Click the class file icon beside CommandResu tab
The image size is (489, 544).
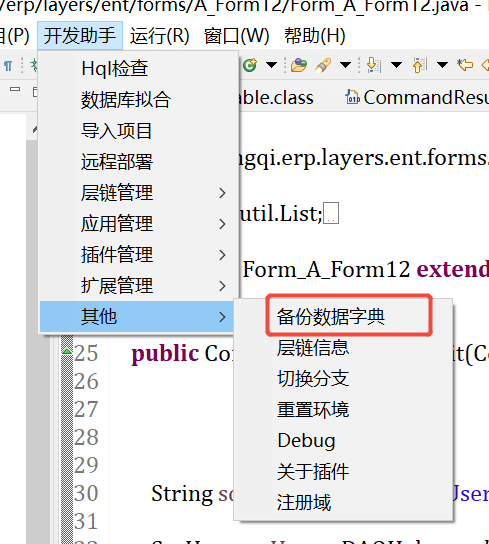tap(352, 97)
